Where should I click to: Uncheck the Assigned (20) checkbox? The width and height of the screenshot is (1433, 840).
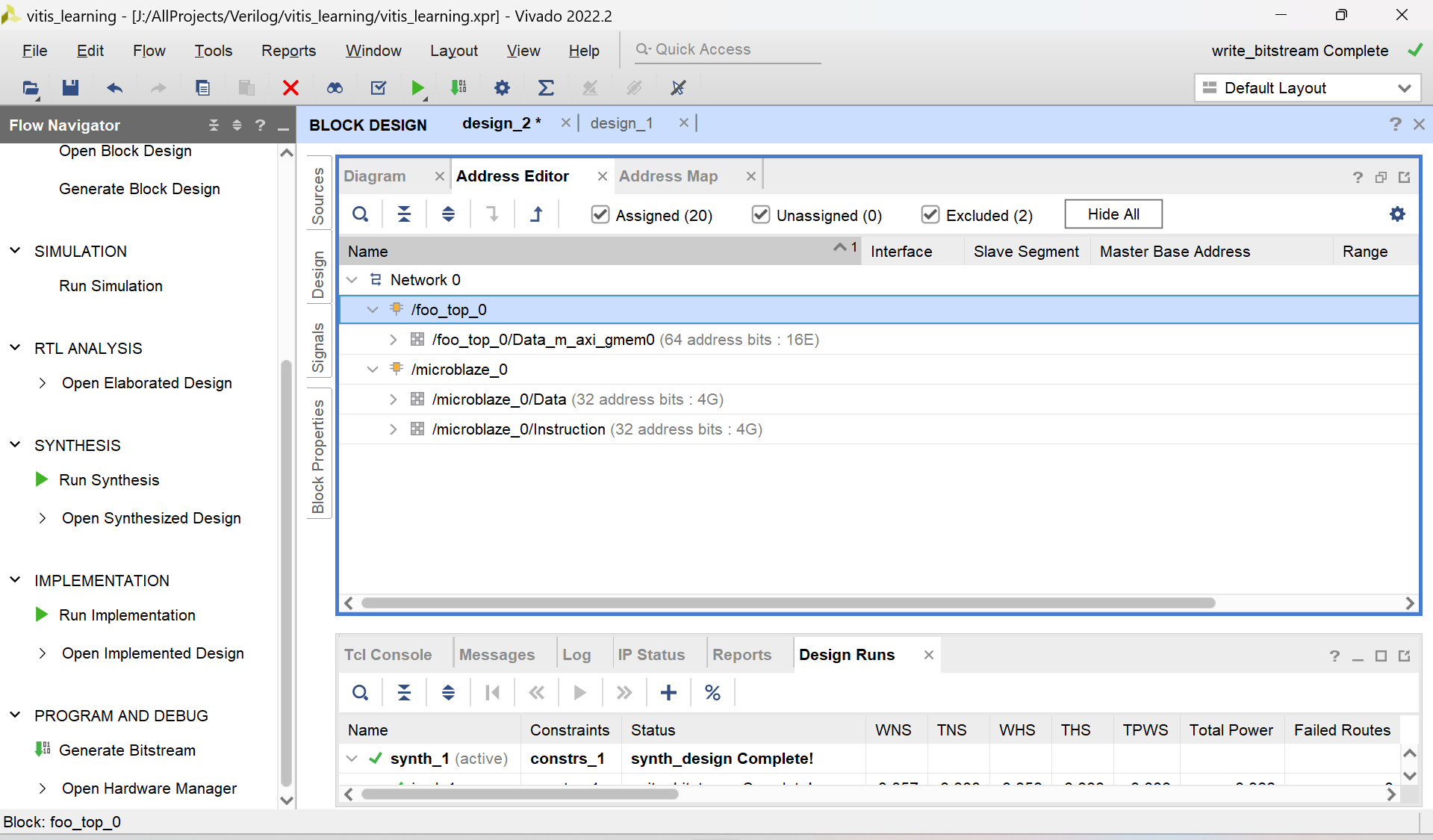tap(600, 215)
